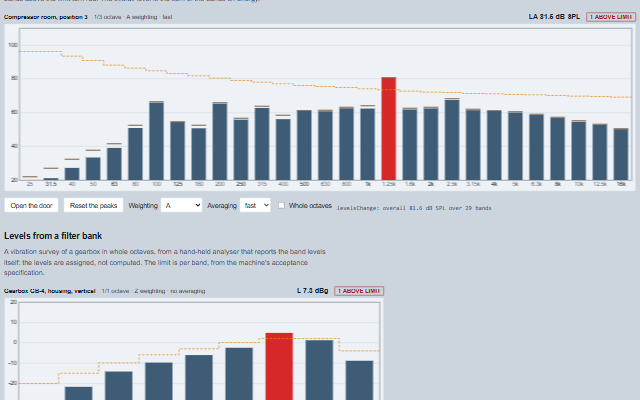Image resolution: width=640 pixels, height=400 pixels.
Task: Select the 315 Hz bar in compressor chart
Action: (262, 144)
